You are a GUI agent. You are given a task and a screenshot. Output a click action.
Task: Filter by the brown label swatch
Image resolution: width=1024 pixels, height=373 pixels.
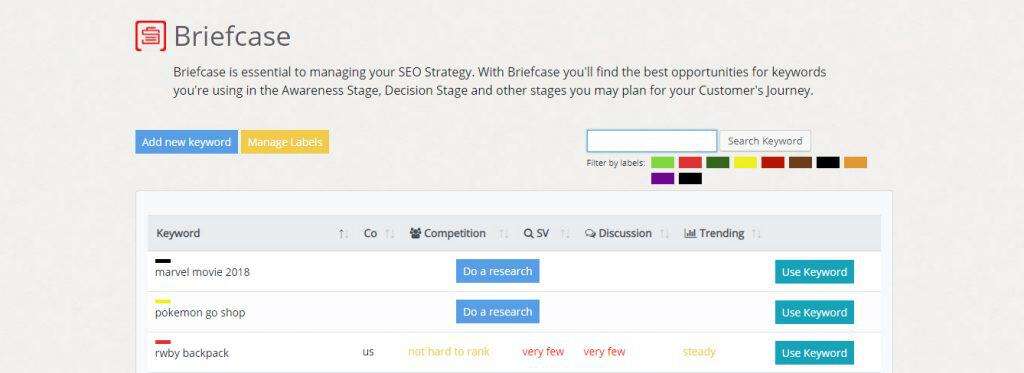click(801, 163)
